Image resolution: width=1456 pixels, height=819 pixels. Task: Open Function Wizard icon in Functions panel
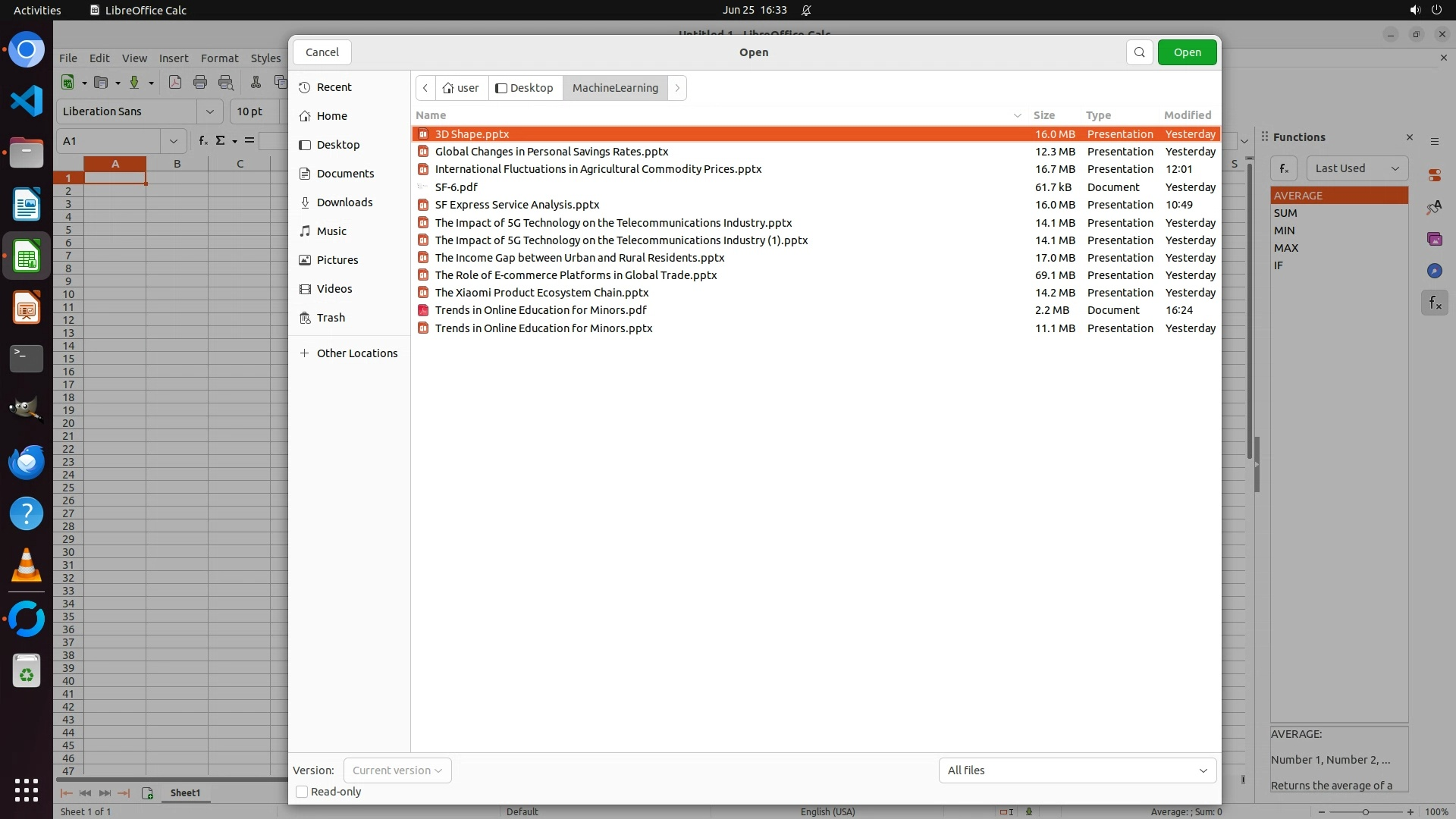coord(1283,168)
